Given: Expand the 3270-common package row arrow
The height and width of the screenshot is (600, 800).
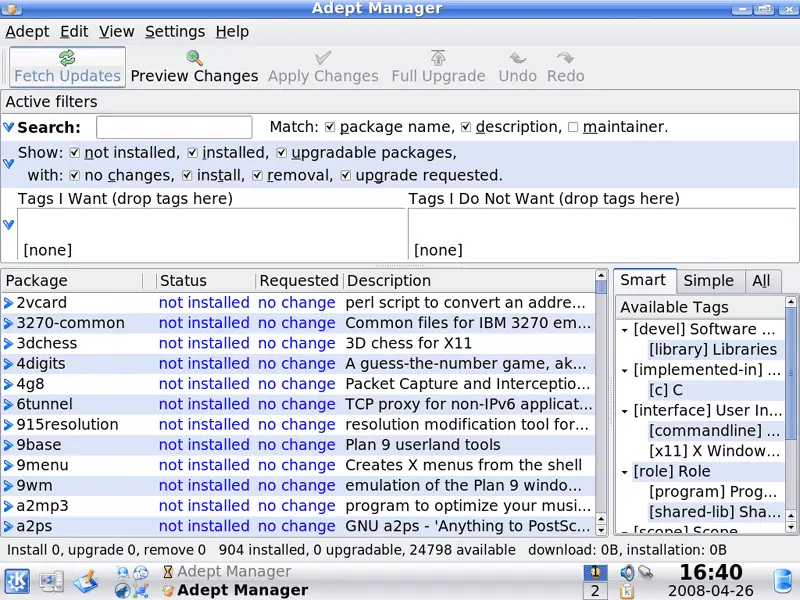Looking at the screenshot, I should coord(8,323).
